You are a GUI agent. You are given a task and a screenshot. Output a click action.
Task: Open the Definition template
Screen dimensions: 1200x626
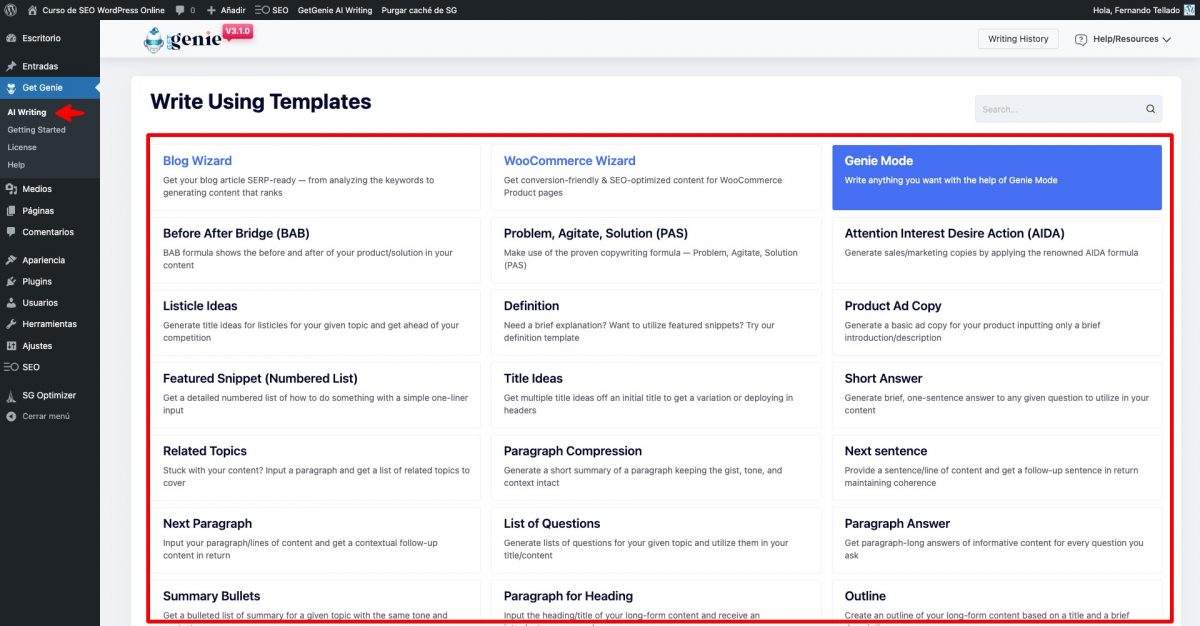656,322
